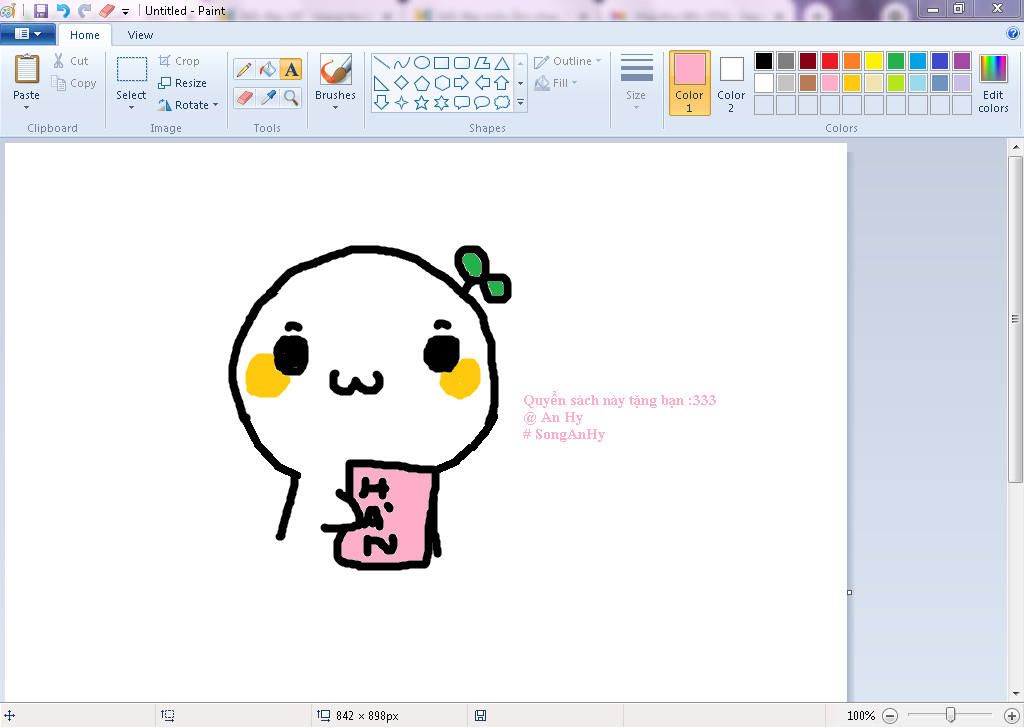The image size is (1024, 728).
Task: Select the Fill with color bucket tool
Action: [x=268, y=69]
